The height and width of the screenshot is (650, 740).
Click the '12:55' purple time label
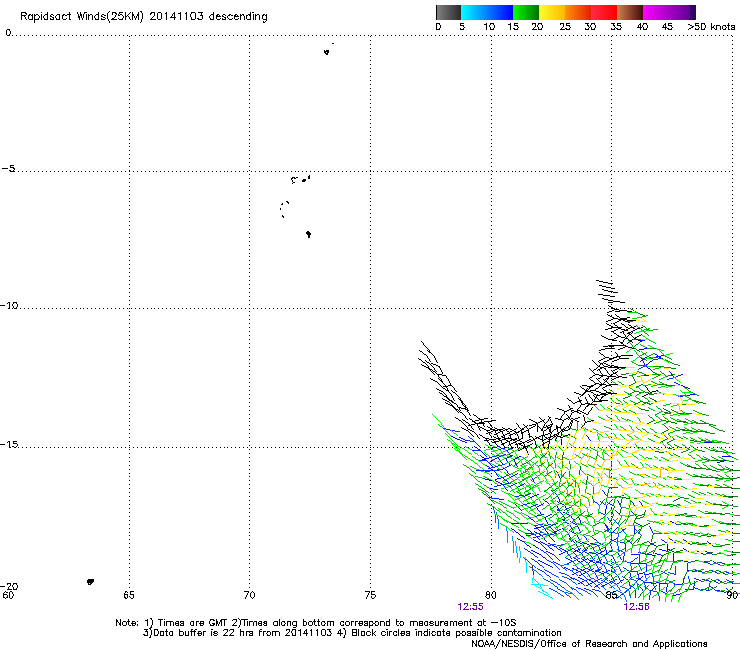(470, 607)
